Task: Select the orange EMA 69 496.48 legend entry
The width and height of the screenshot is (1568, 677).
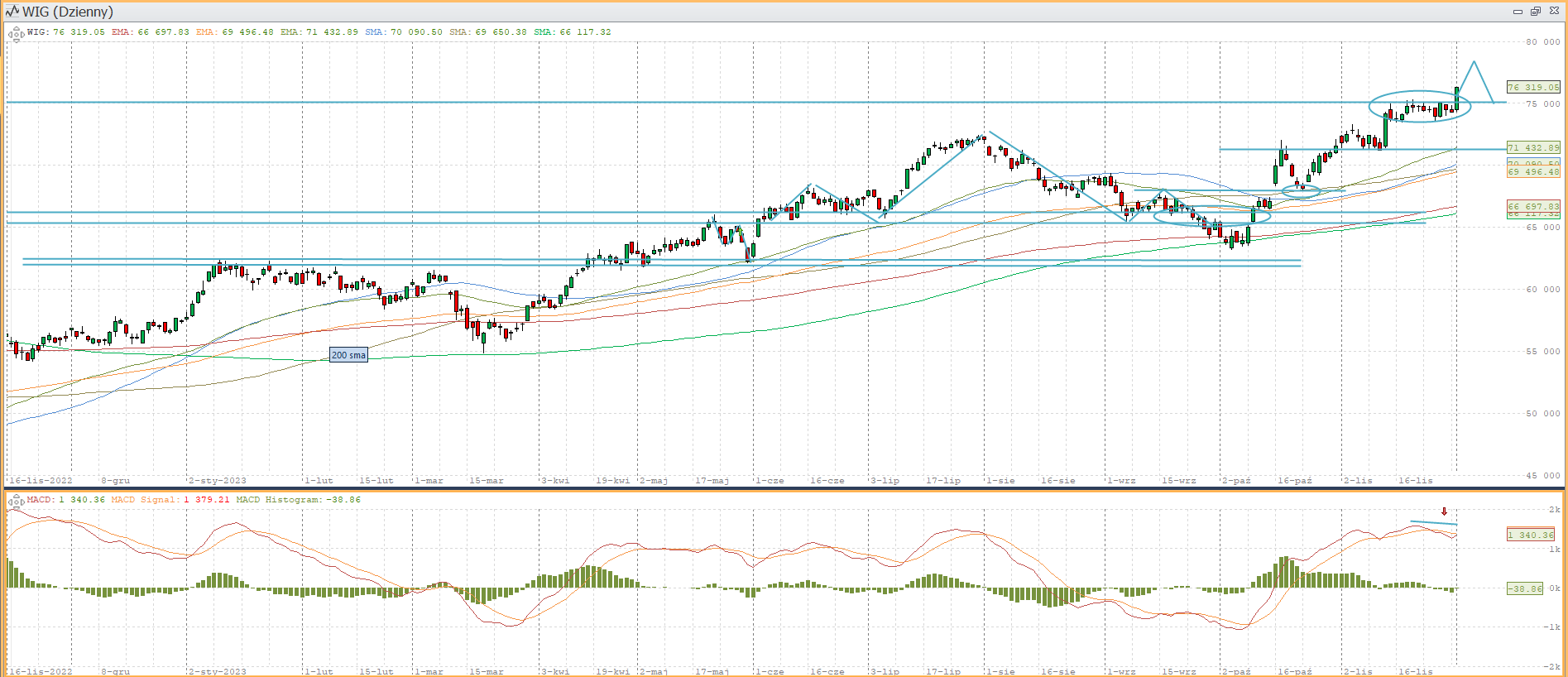Action: coord(234,32)
